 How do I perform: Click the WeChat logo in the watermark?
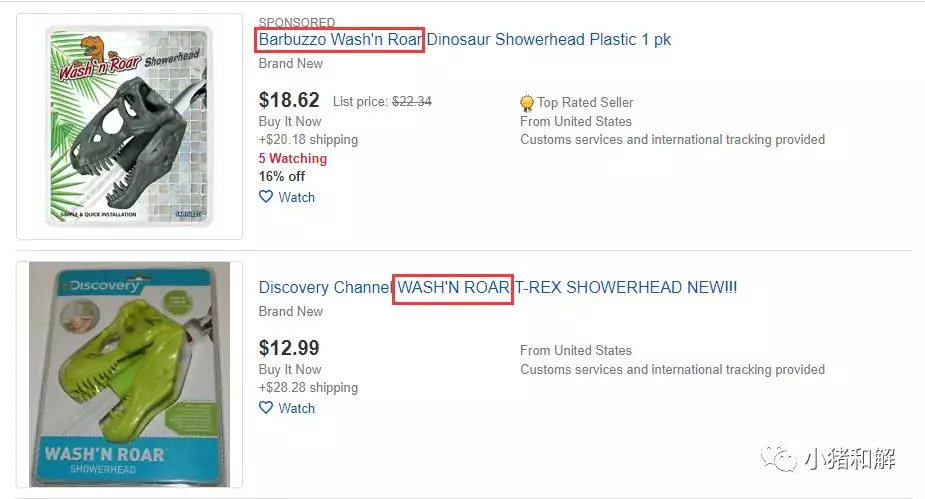(776, 458)
